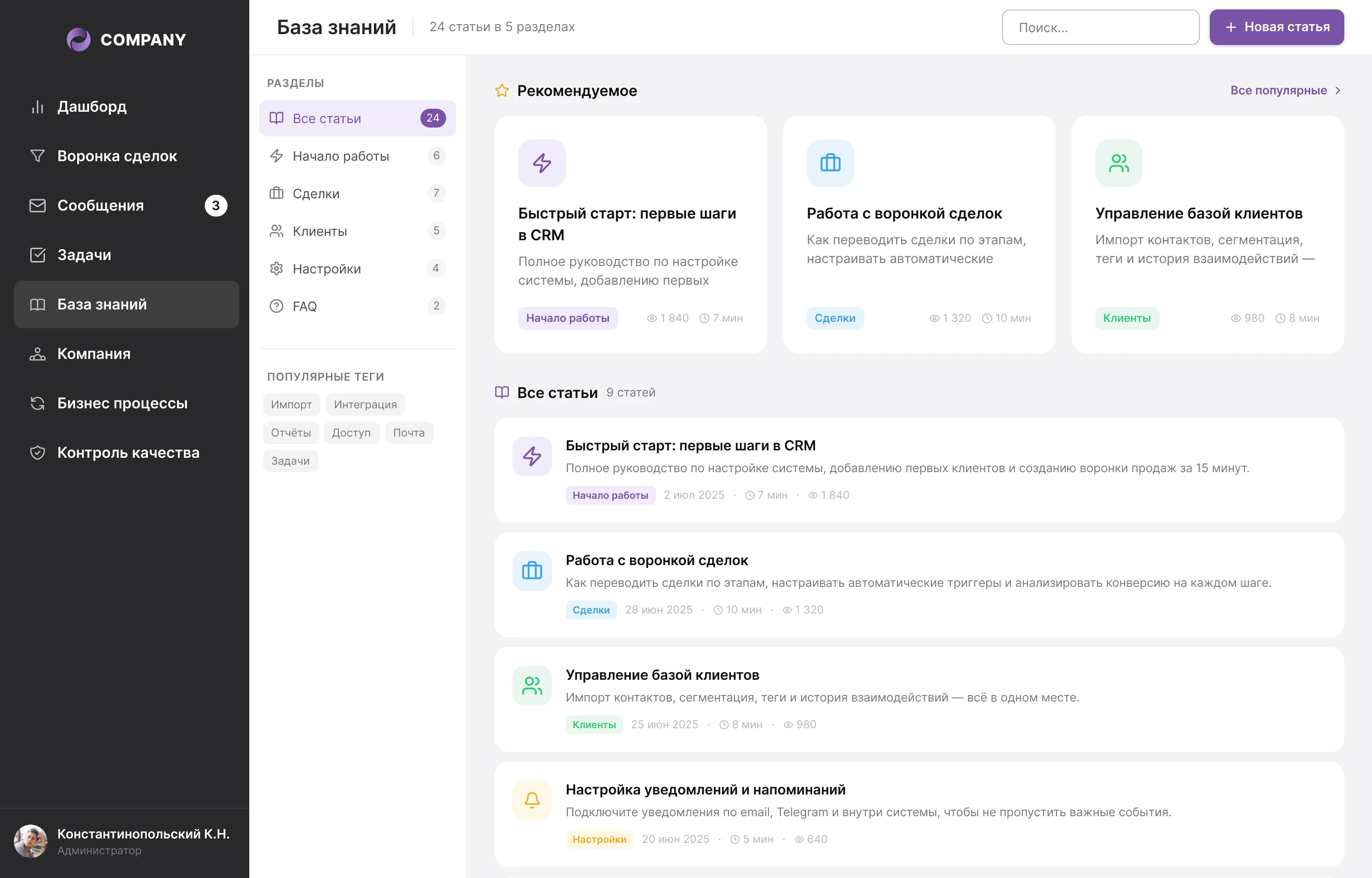Viewport: 1372px width, 878px height.
Task: Click the Все статьи count badge 24
Action: point(433,118)
